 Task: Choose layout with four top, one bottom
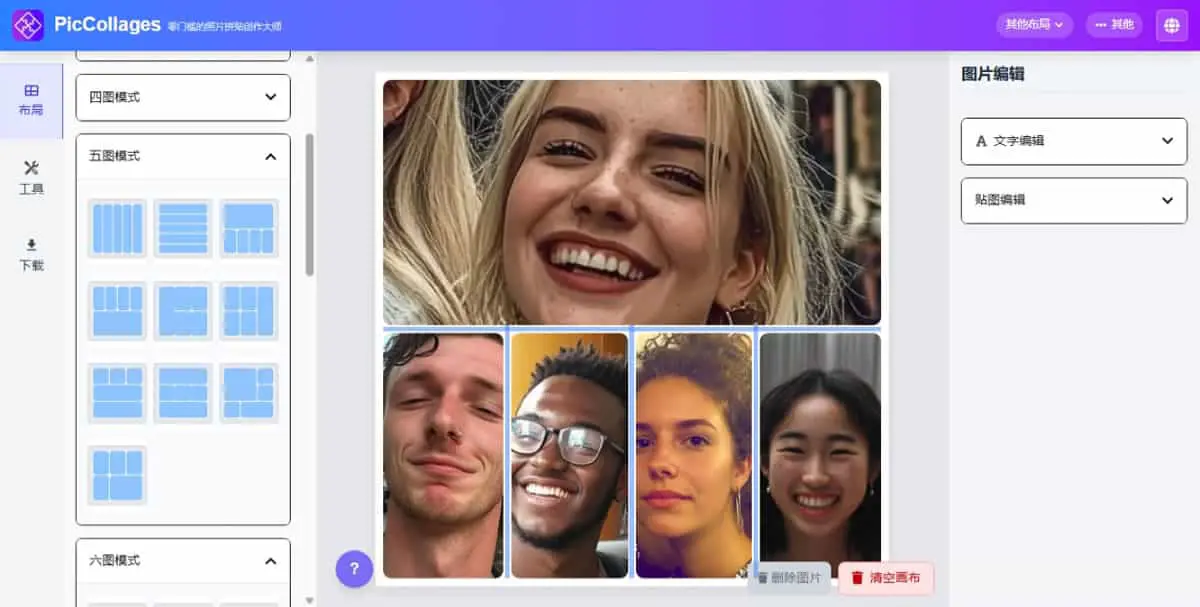point(117,310)
